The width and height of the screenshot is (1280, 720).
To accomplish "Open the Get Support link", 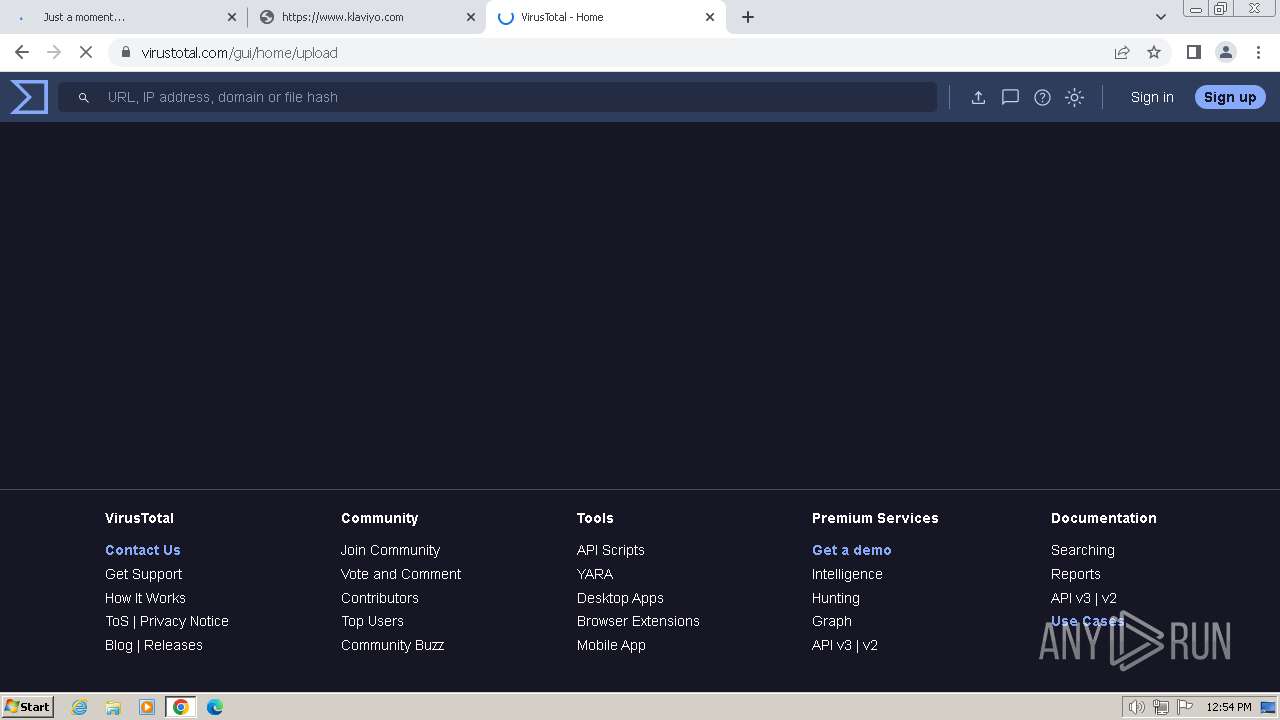I will (144, 574).
